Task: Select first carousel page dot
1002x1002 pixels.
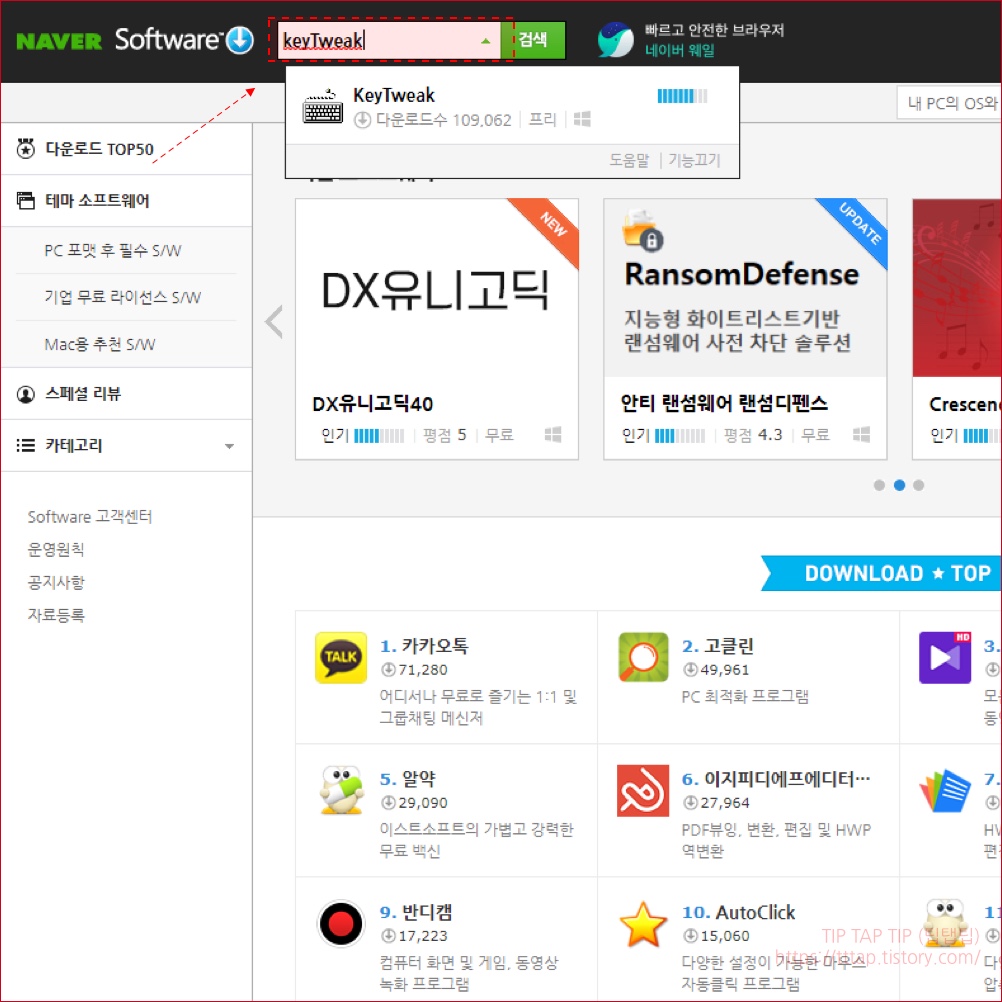Action: pyautogui.click(x=879, y=486)
